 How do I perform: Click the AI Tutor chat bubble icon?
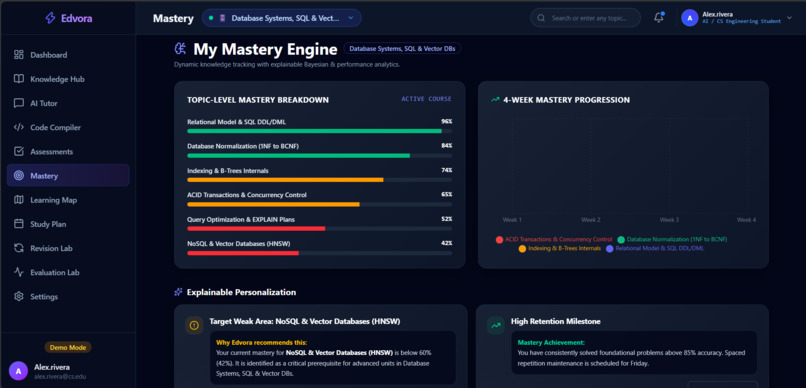coord(19,103)
